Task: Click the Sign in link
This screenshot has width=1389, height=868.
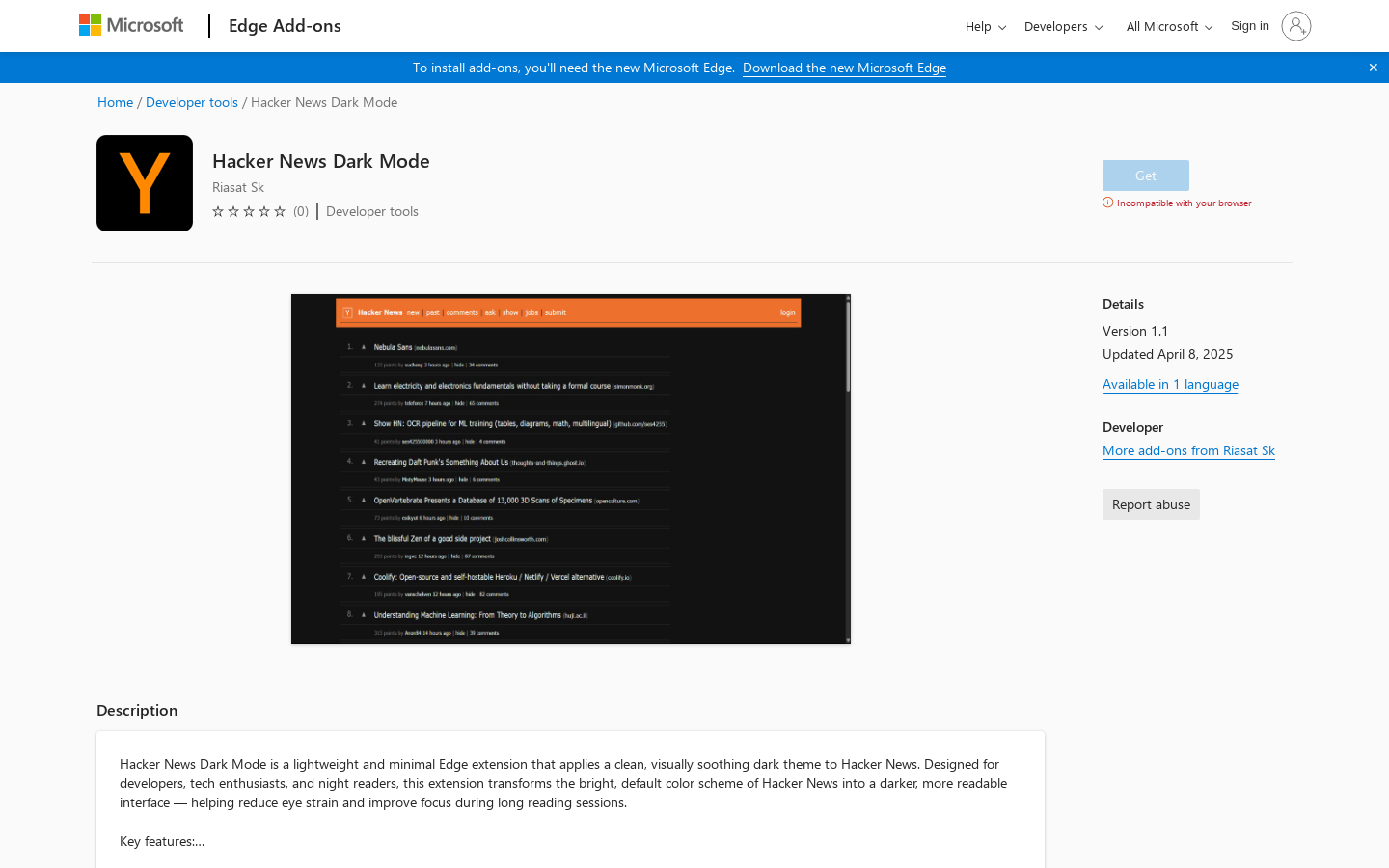Action: click(1250, 26)
